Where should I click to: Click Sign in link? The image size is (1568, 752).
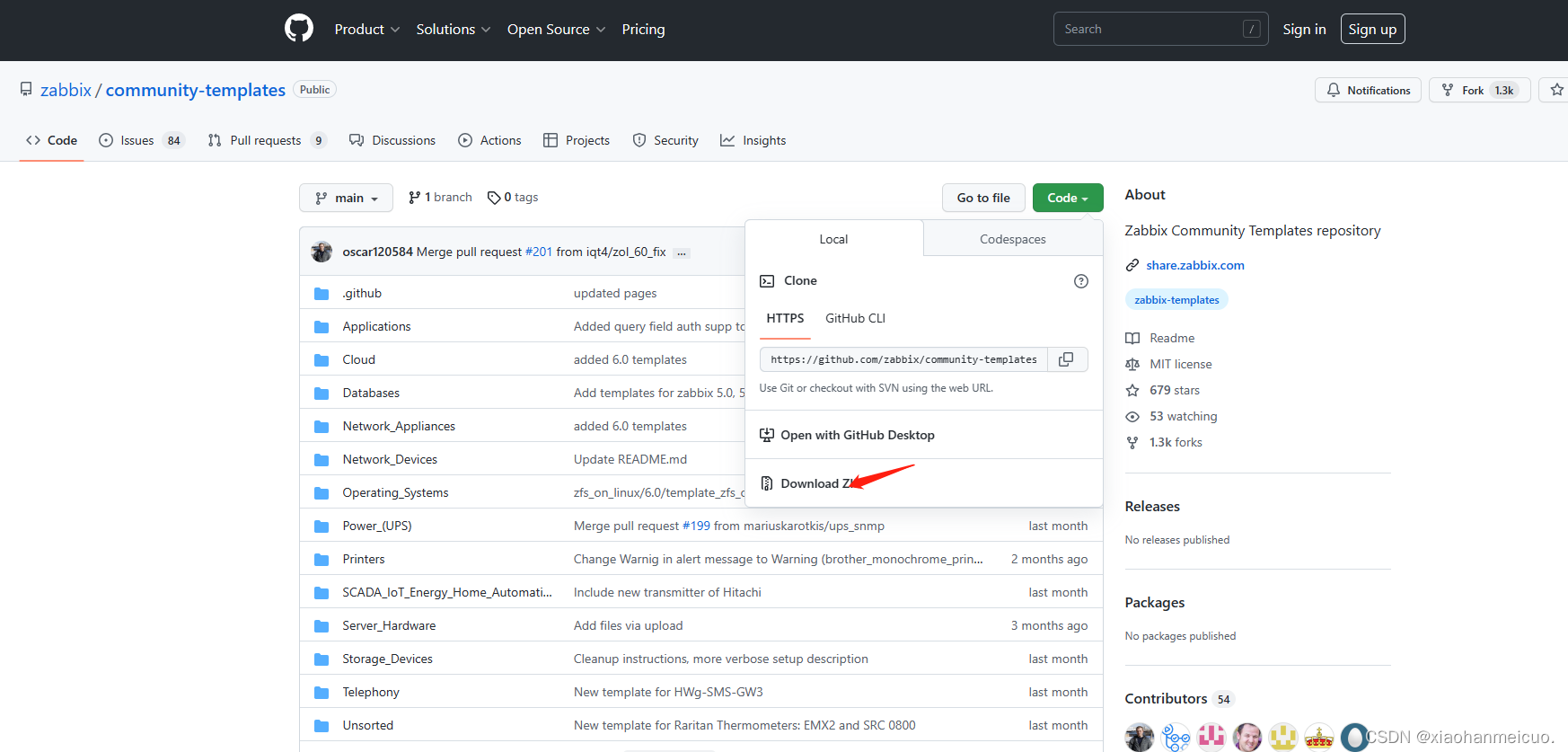pyautogui.click(x=1304, y=30)
